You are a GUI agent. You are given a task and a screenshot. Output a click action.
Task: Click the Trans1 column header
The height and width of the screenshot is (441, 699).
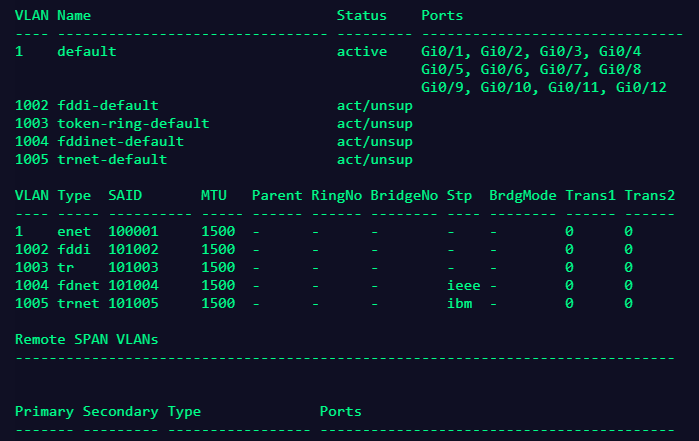coord(590,195)
